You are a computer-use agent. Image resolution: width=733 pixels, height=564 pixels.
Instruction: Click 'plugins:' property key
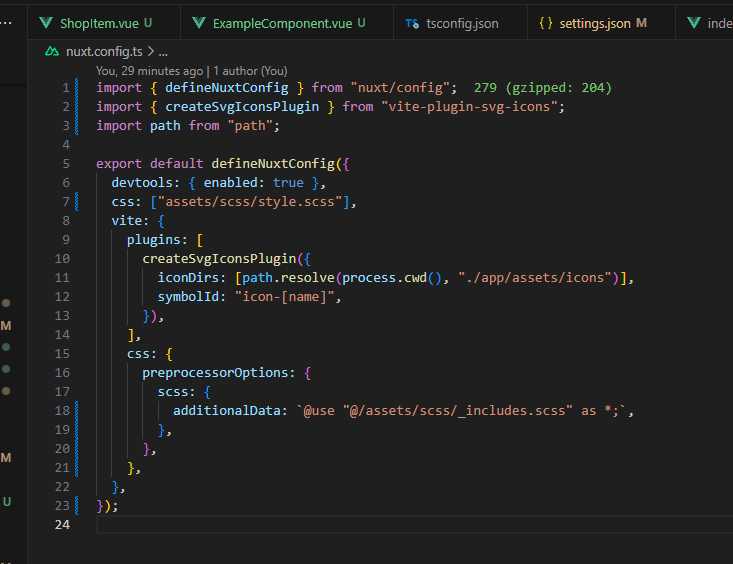157,239
